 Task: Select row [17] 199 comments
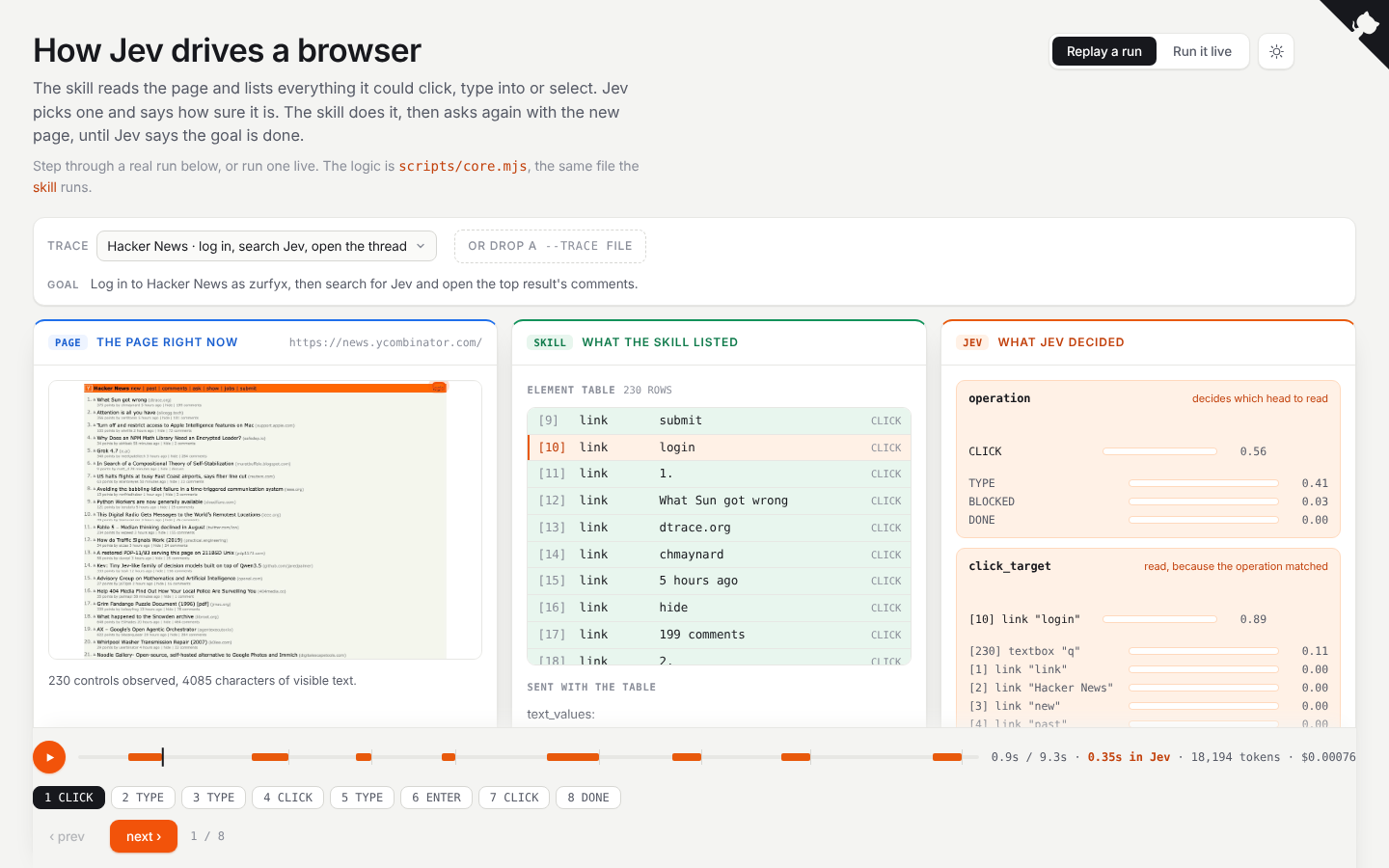(x=720, y=635)
